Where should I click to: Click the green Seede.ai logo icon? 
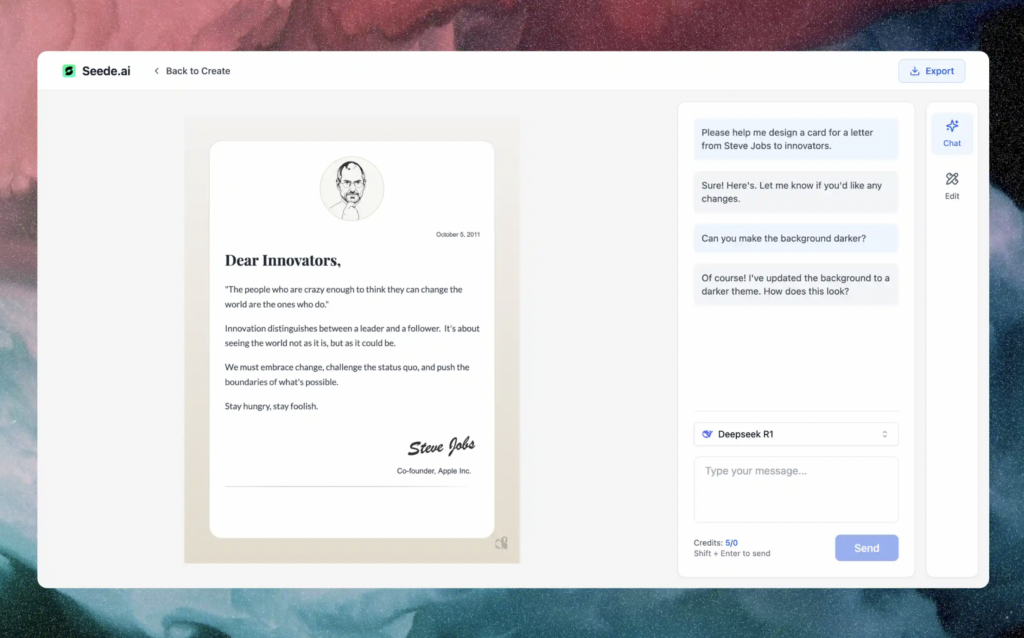(x=69, y=71)
